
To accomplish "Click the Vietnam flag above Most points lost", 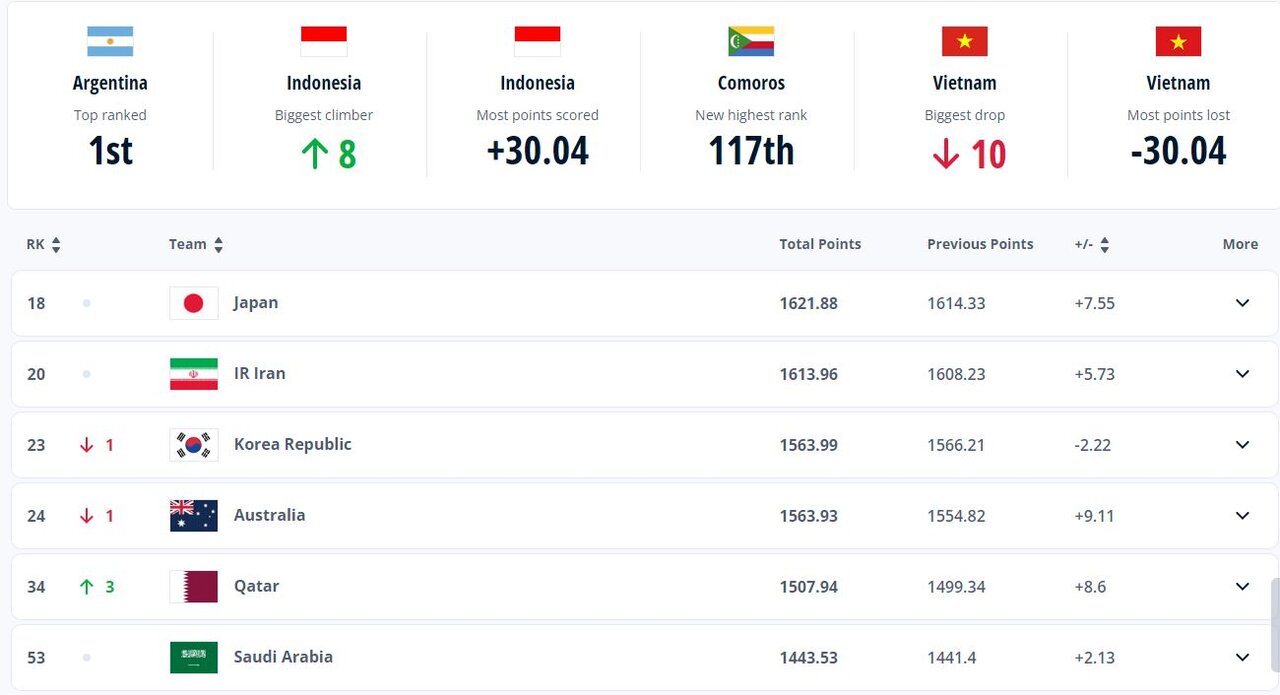I will 1178,41.
